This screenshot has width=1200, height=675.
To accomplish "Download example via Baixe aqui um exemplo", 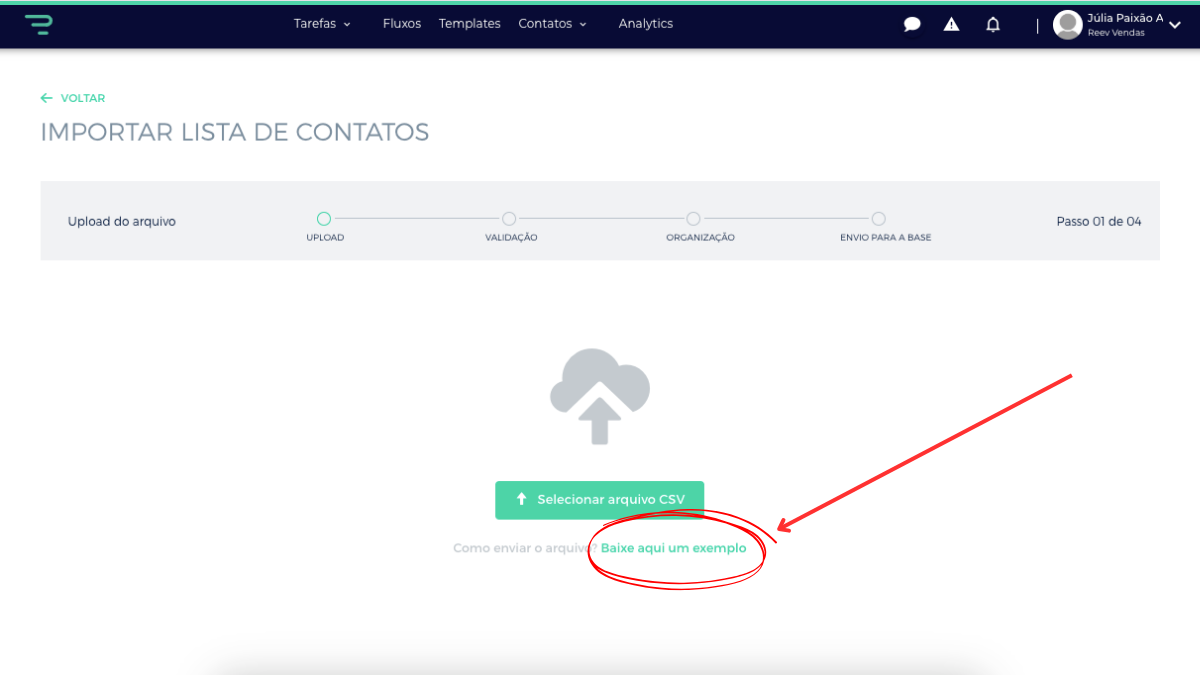I will pyautogui.click(x=673, y=548).
